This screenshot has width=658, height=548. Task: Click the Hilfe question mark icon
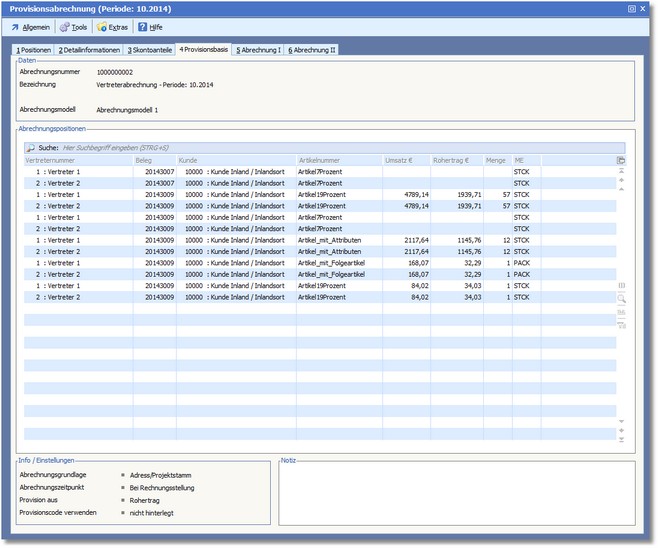click(142, 27)
